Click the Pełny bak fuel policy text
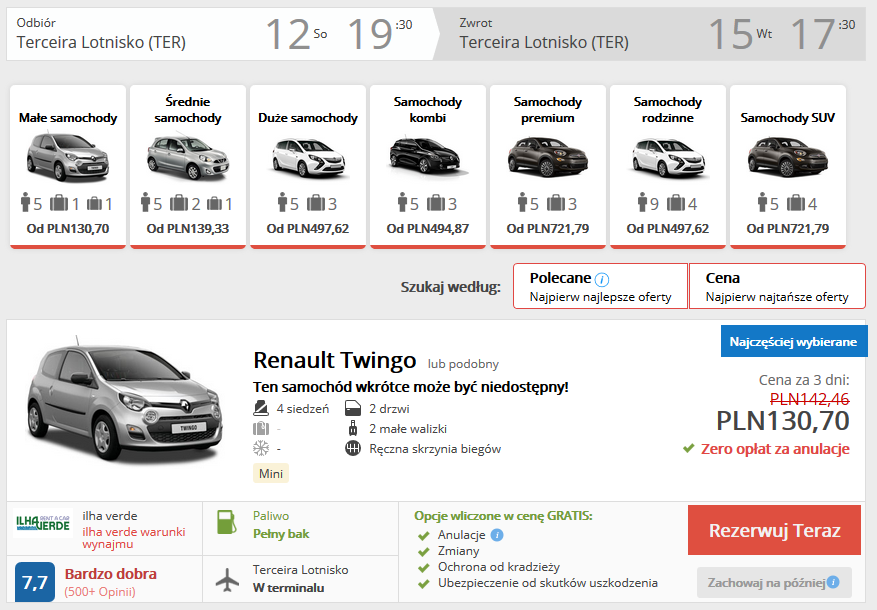The width and height of the screenshot is (877, 610). click(x=281, y=534)
